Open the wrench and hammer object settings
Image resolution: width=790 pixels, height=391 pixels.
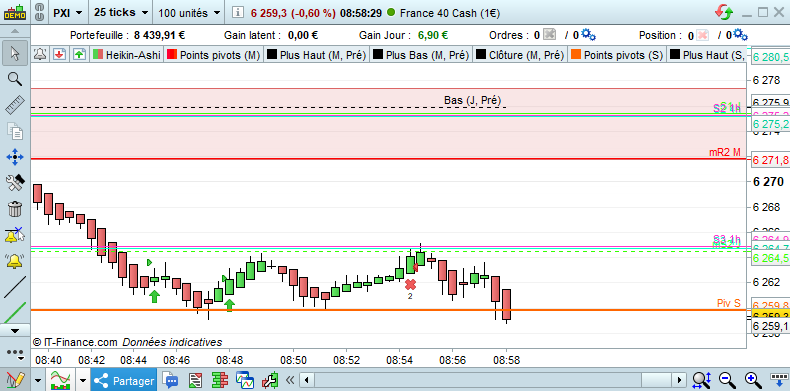point(15,182)
